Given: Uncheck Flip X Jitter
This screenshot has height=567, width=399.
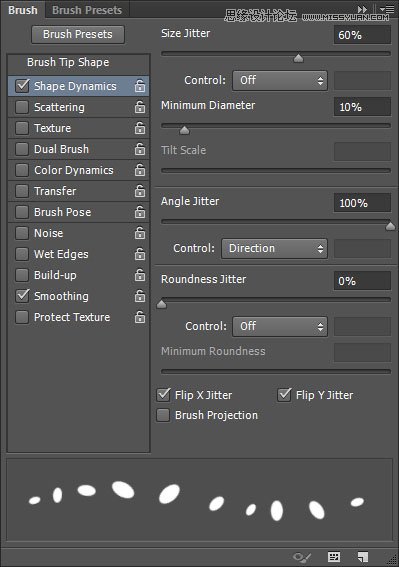Looking at the screenshot, I should coord(163,395).
